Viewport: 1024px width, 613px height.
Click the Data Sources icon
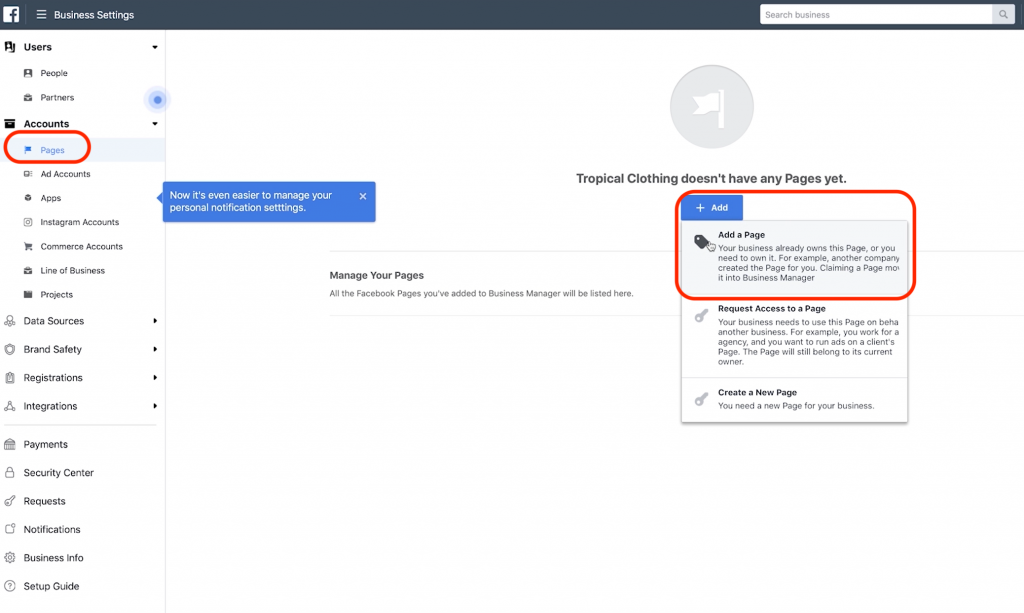pyautogui.click(x=10, y=321)
